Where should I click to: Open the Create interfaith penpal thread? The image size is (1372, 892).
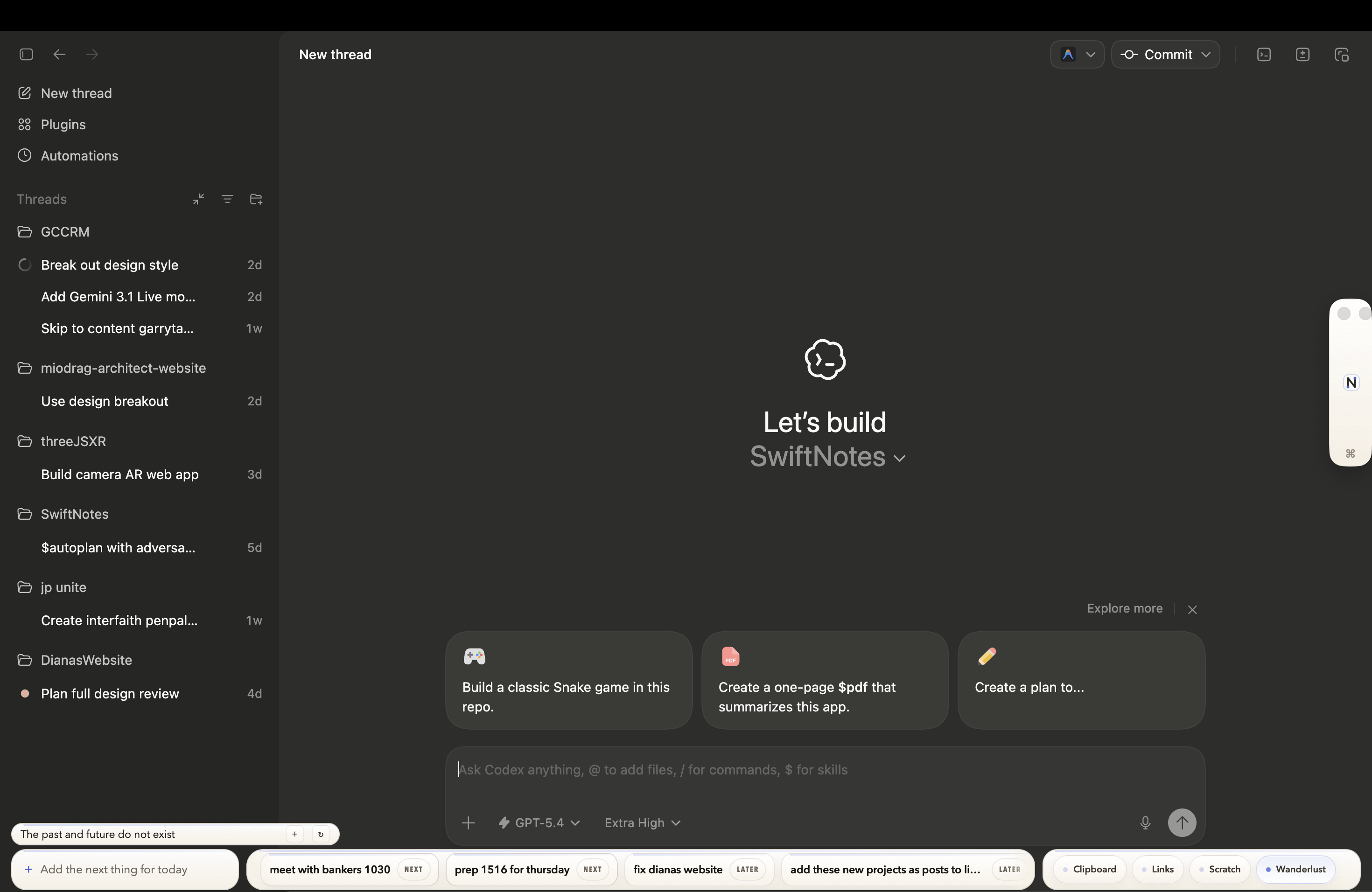(139, 620)
